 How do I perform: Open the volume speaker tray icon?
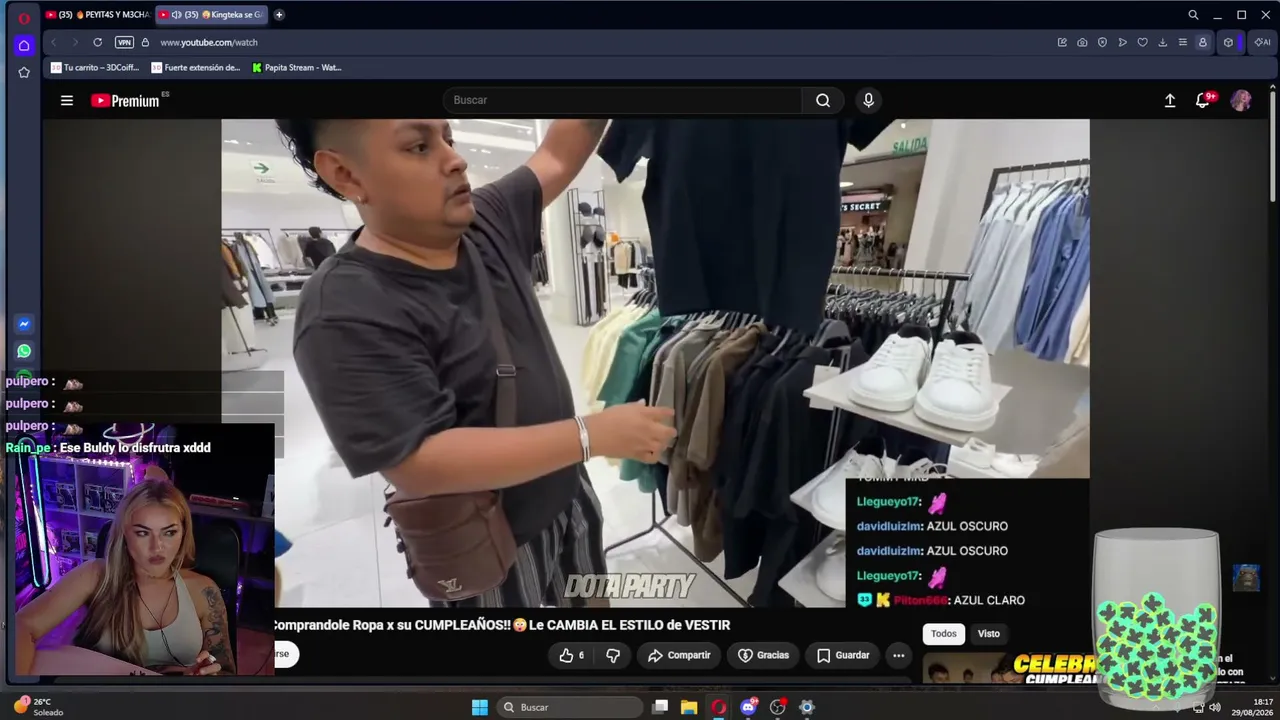coord(1215,707)
